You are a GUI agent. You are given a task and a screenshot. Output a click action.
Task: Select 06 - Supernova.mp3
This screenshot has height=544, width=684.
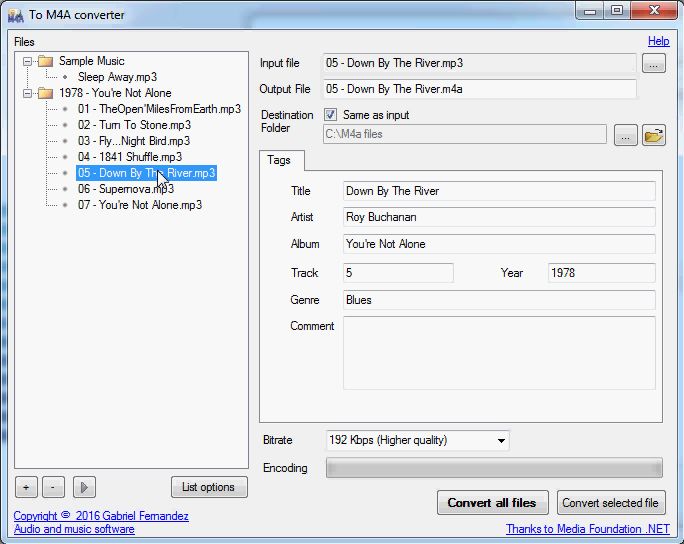(x=126, y=189)
